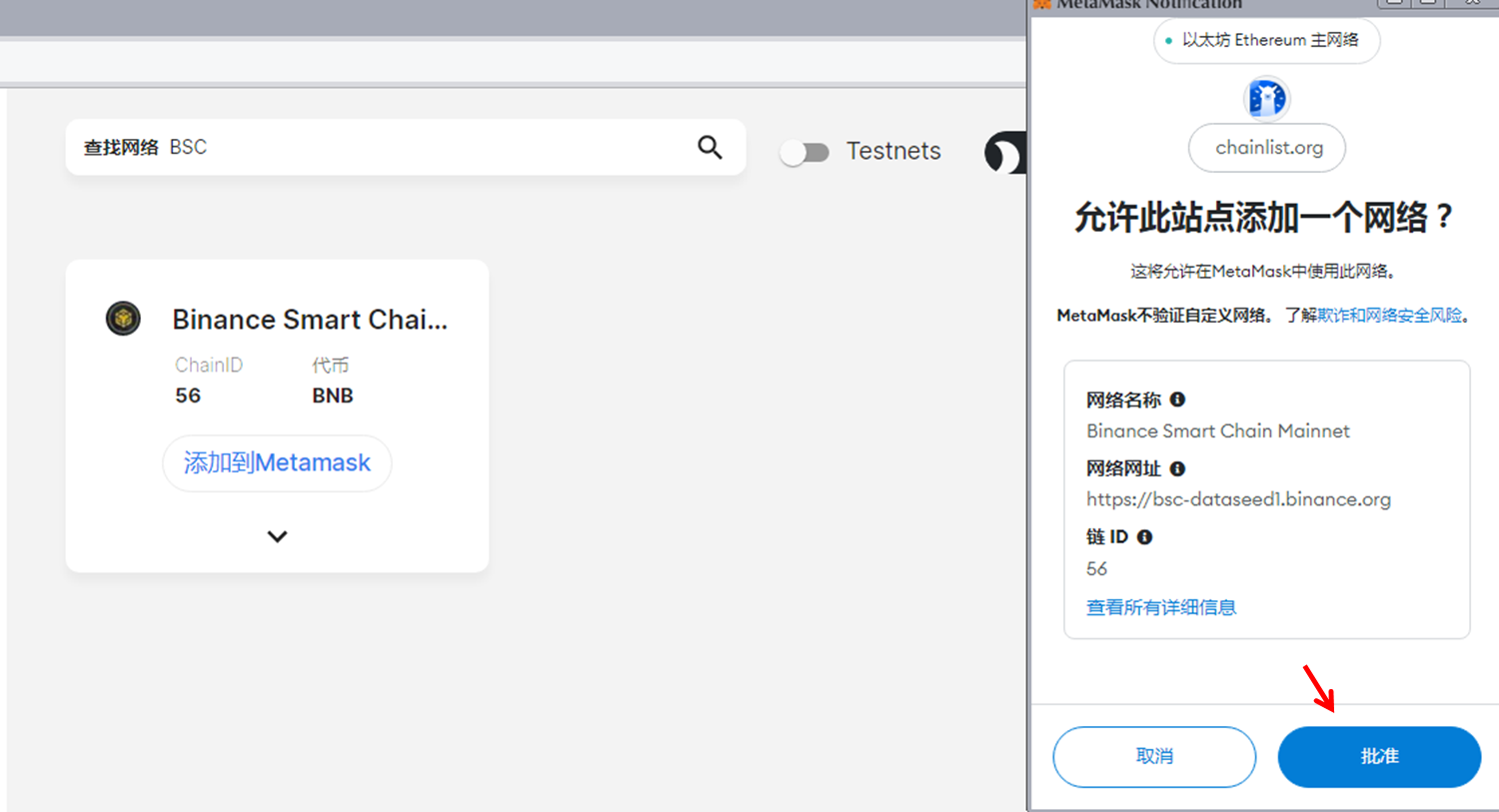Open the 查看所有详细信息 link

(x=1161, y=607)
